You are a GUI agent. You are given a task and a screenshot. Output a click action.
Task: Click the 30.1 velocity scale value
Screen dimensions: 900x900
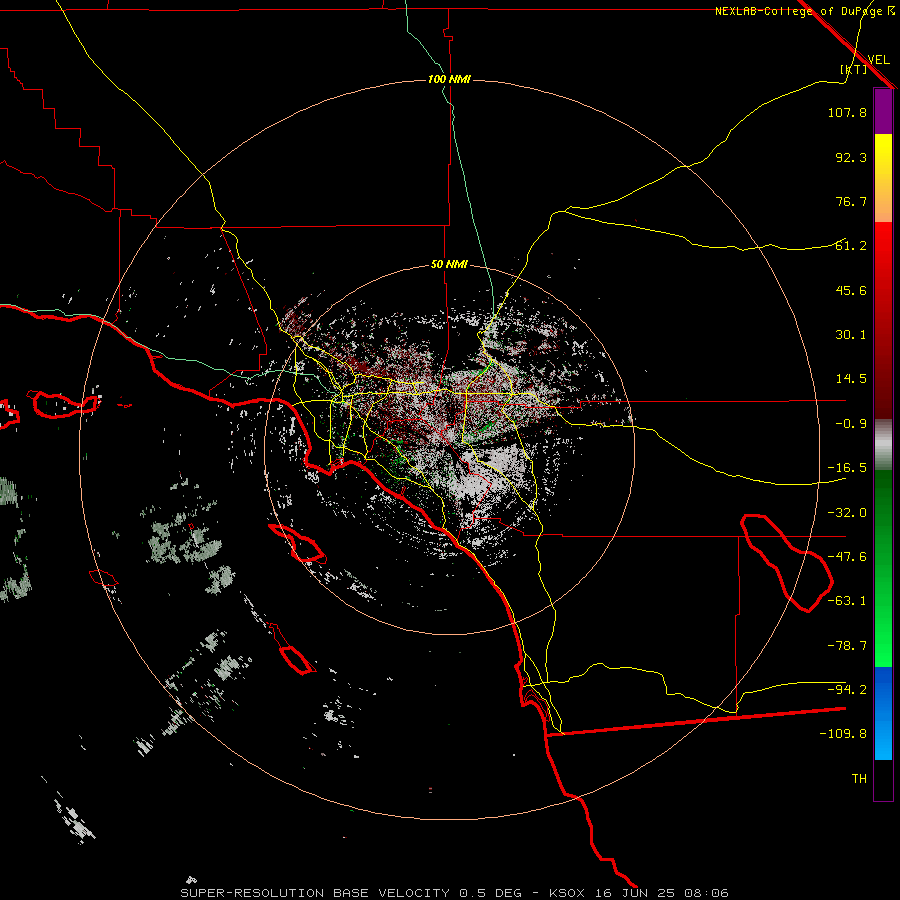point(851,335)
